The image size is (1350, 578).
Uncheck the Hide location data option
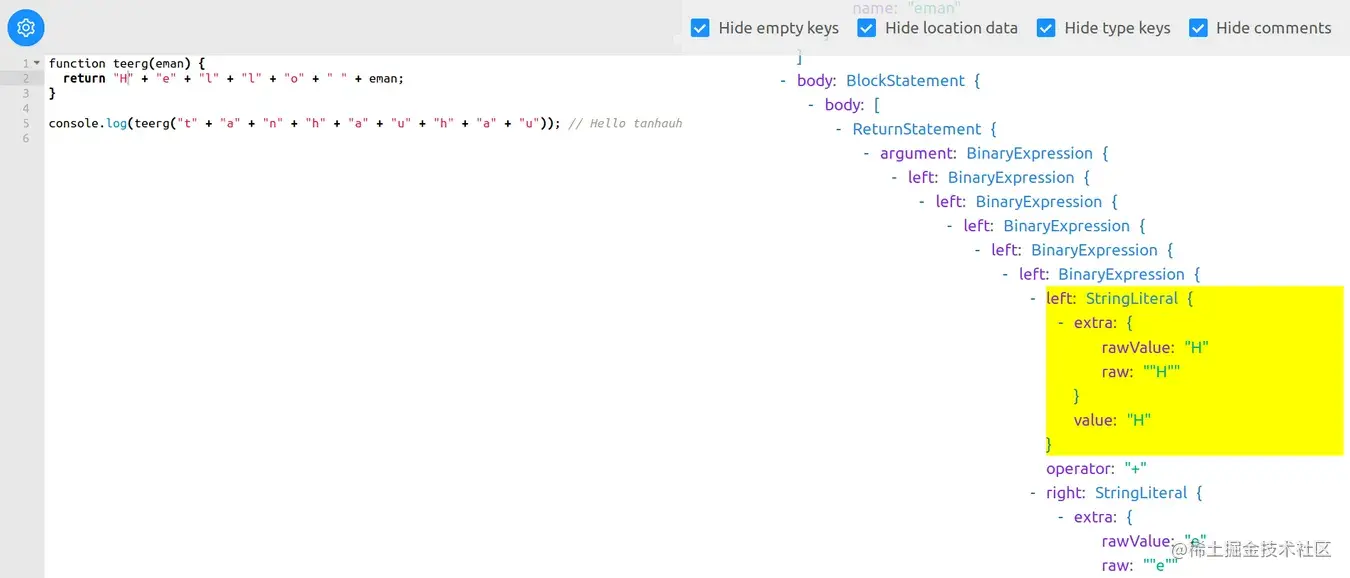[x=866, y=28]
